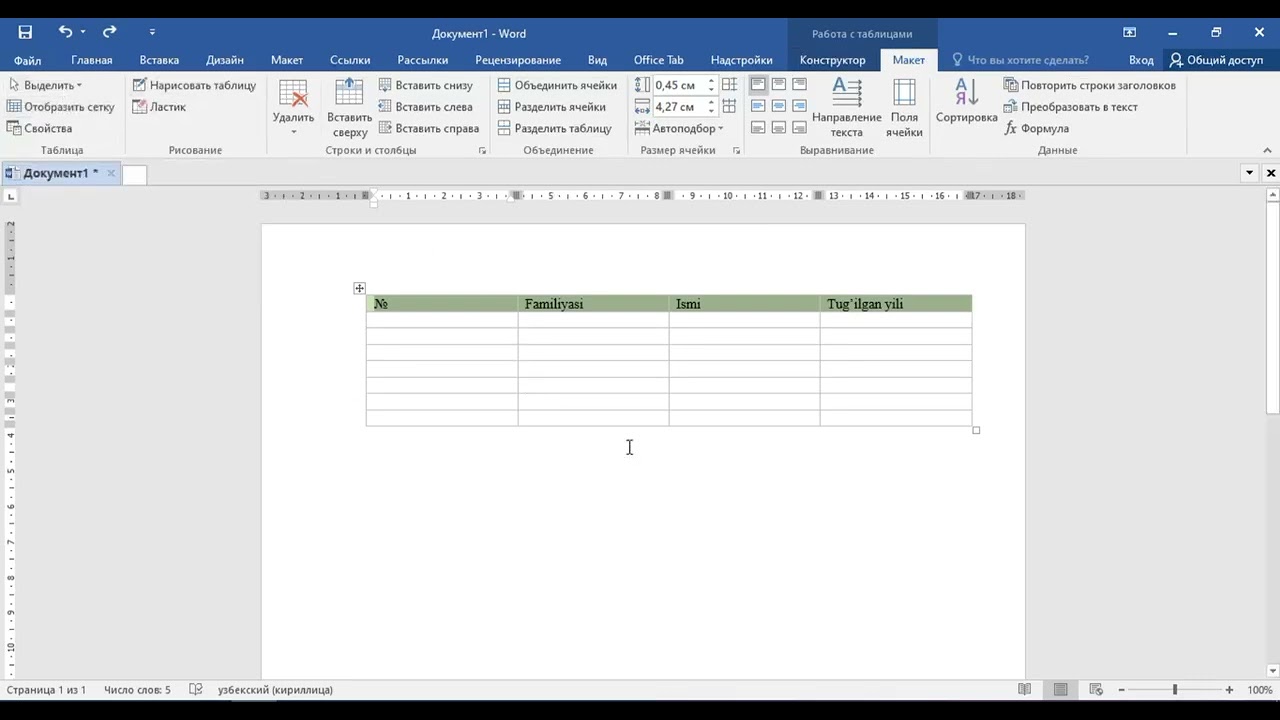Redo the last action
Image resolution: width=1280 pixels, height=720 pixels.
tap(109, 32)
